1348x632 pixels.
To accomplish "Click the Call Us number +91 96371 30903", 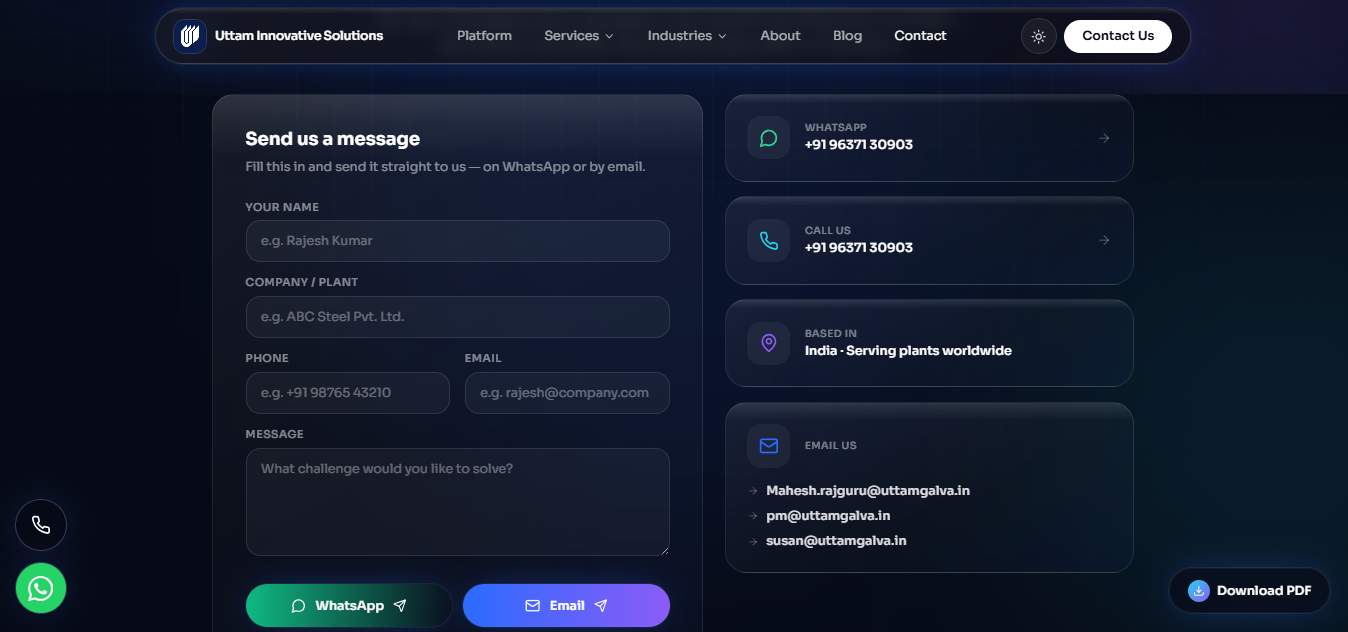I will click(x=859, y=248).
